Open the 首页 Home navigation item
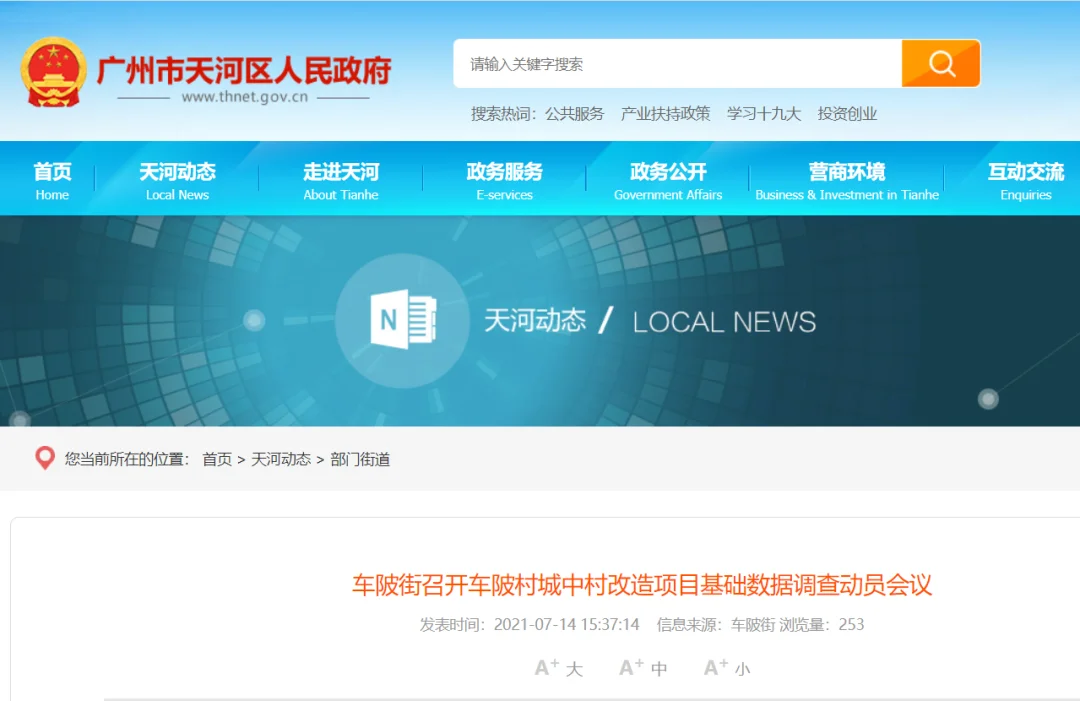Screen dimensions: 1080x701 [x=52, y=180]
